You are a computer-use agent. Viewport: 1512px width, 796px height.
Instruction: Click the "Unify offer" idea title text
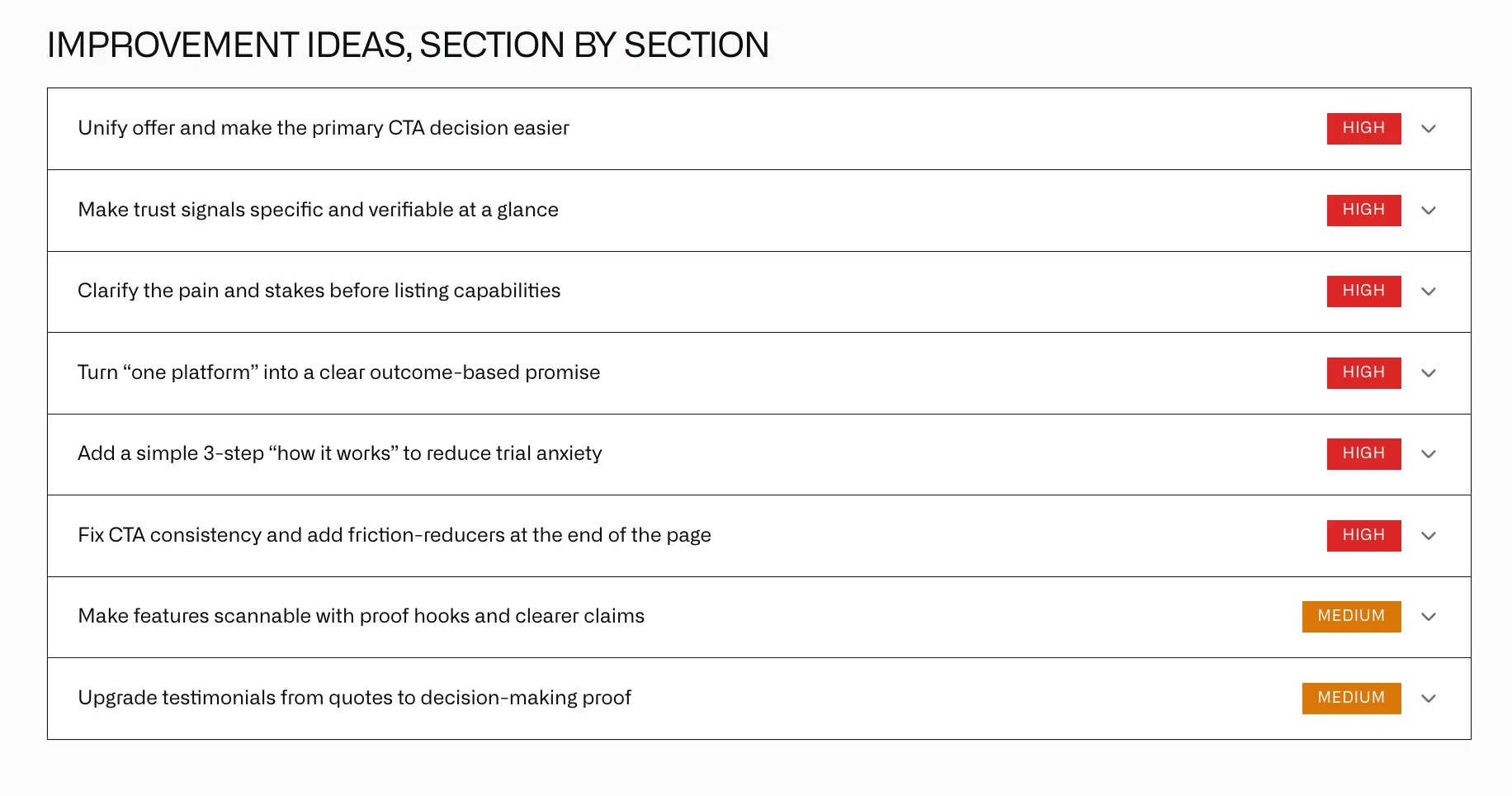[323, 129]
